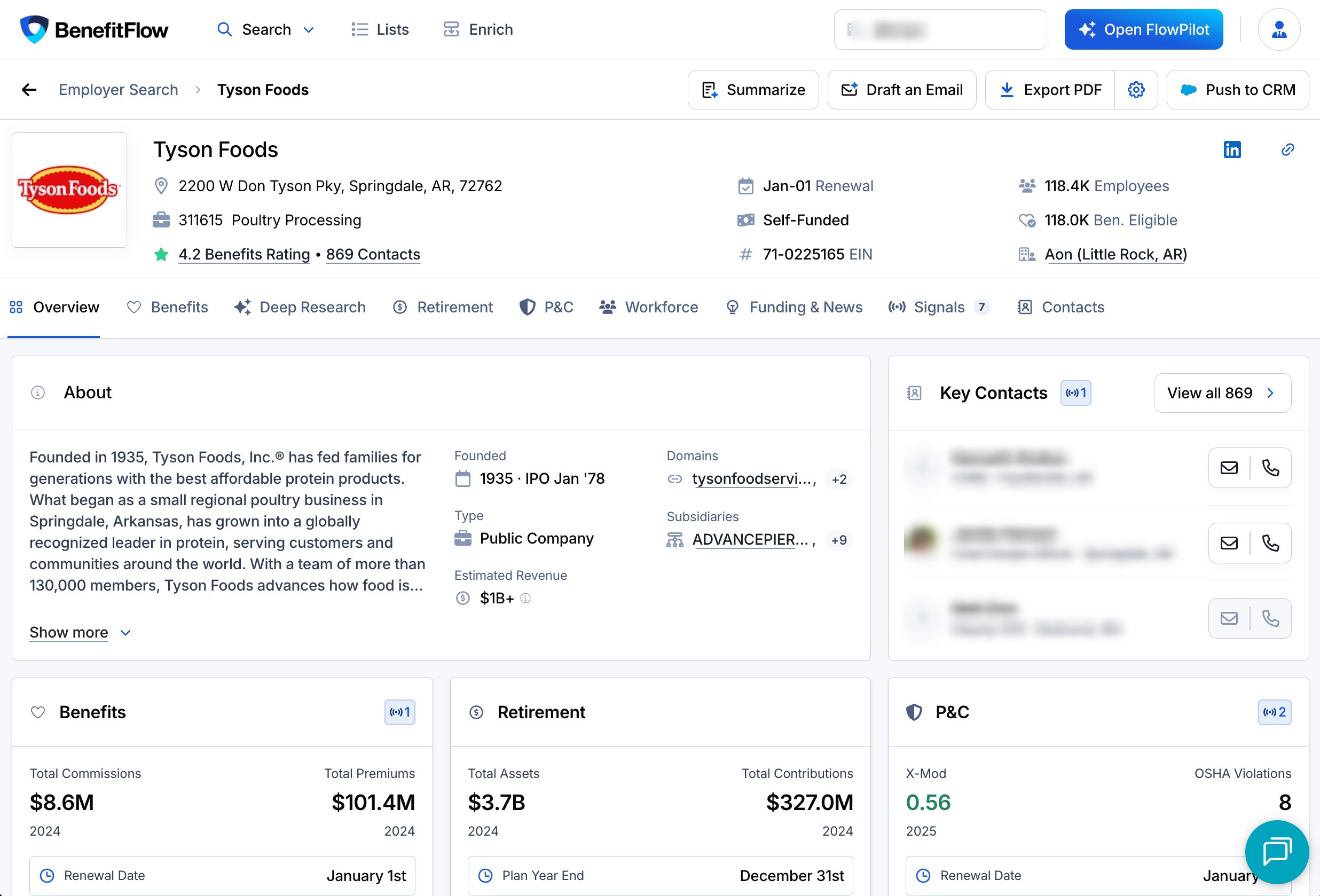
Task: Open the Funding & News tab
Action: [x=794, y=307]
